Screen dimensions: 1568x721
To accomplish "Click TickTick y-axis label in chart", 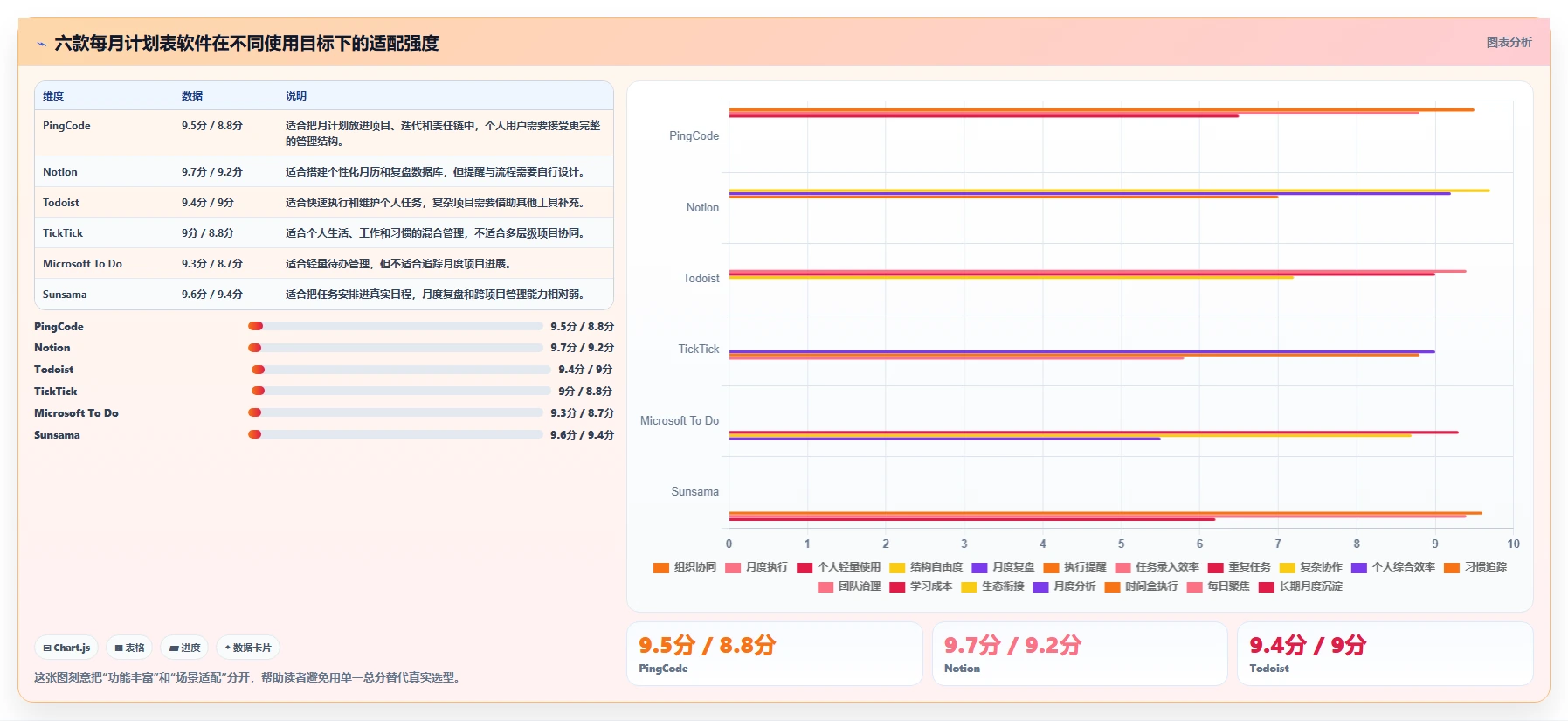I will [x=699, y=350].
